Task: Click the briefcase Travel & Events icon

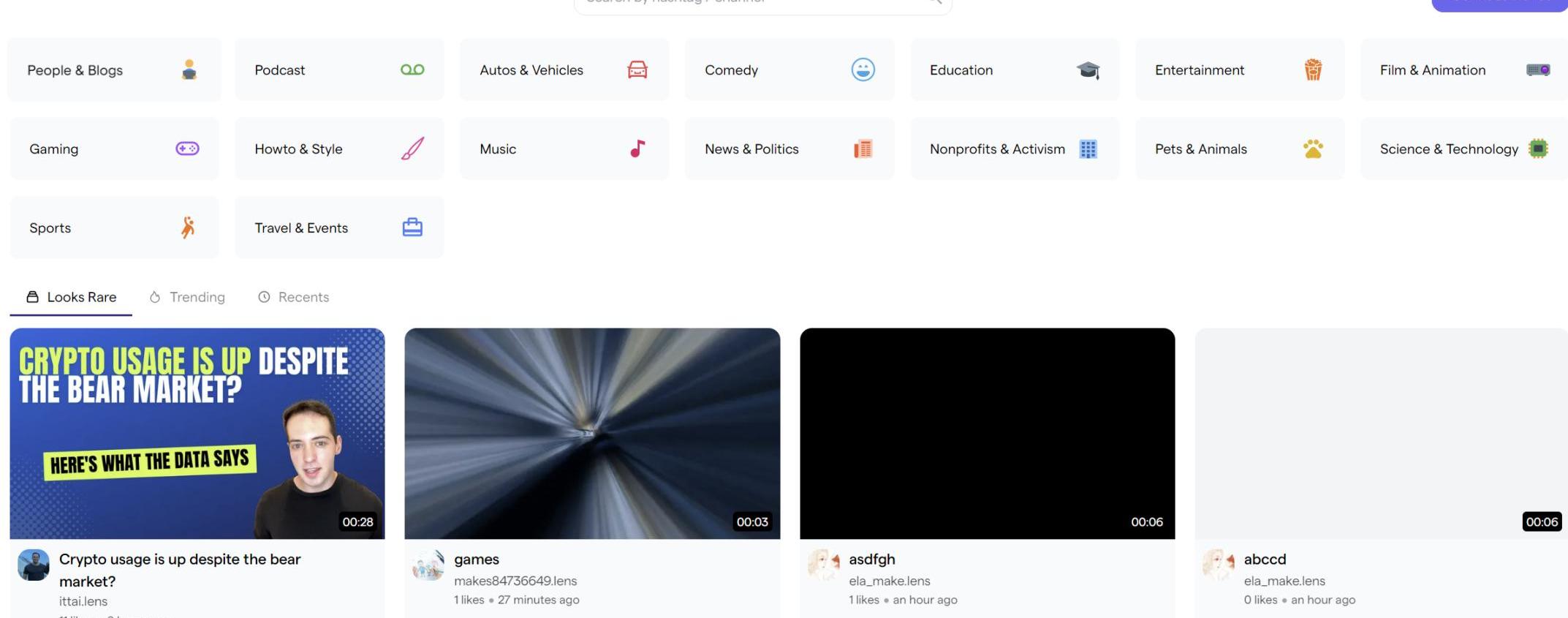Action: coord(412,227)
